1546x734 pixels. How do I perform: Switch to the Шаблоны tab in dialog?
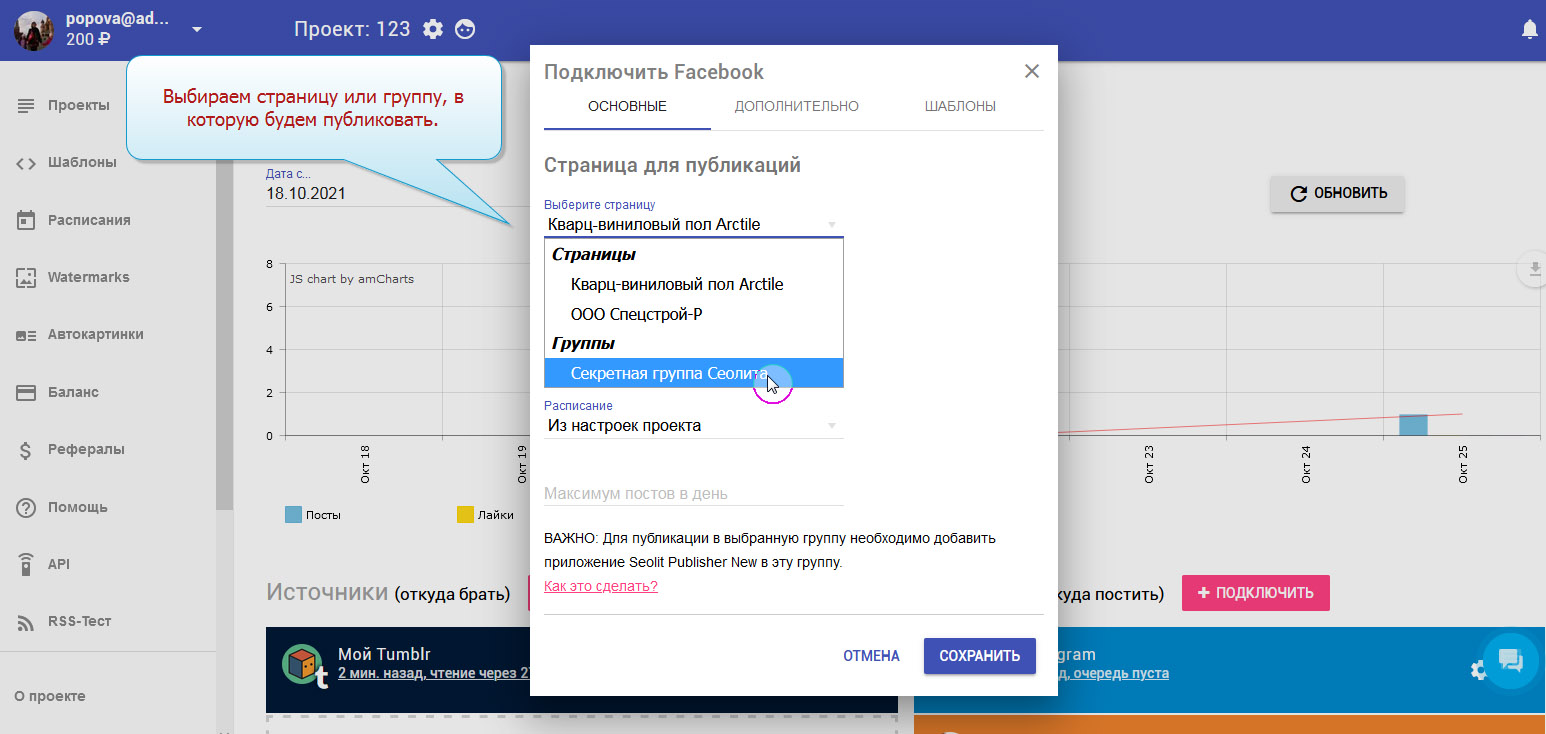pyautogui.click(x=960, y=106)
